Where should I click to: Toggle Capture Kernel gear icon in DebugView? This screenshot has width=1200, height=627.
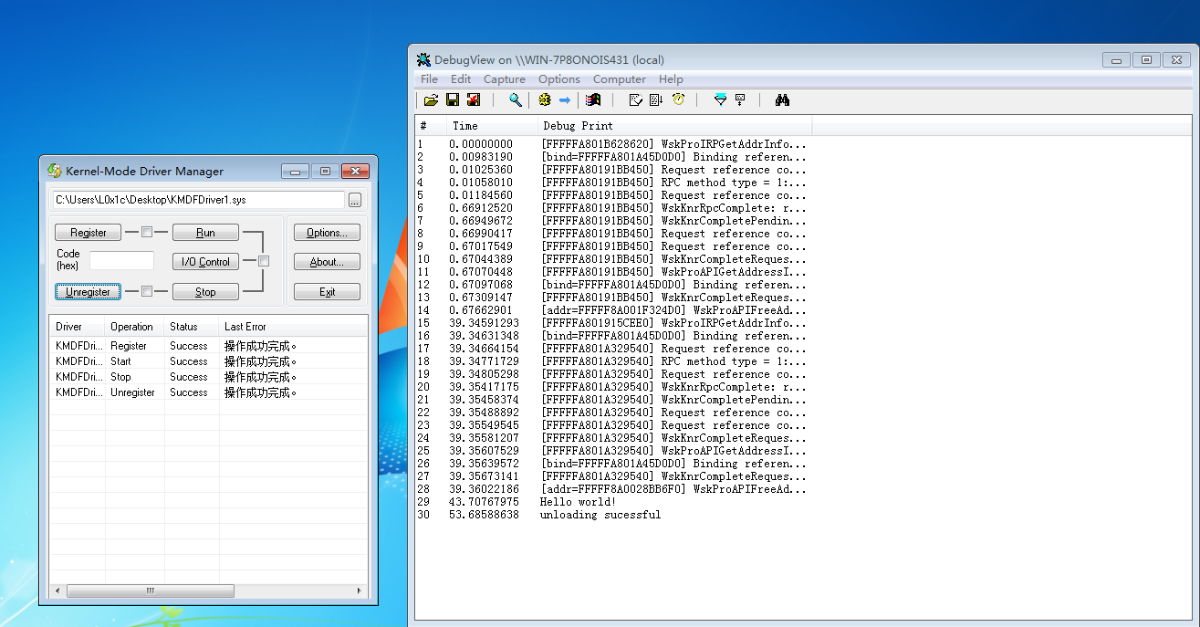coord(544,100)
